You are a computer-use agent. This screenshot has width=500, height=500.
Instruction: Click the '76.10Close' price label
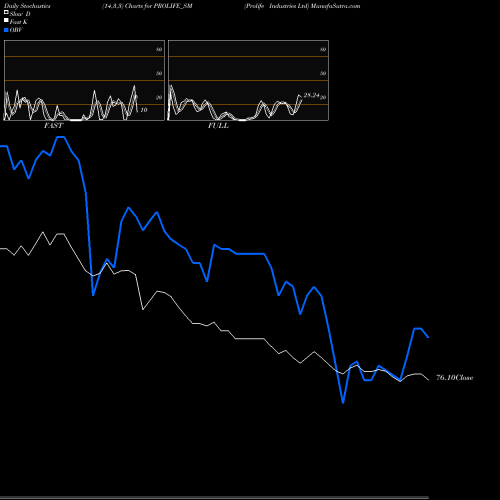[x=455, y=378]
